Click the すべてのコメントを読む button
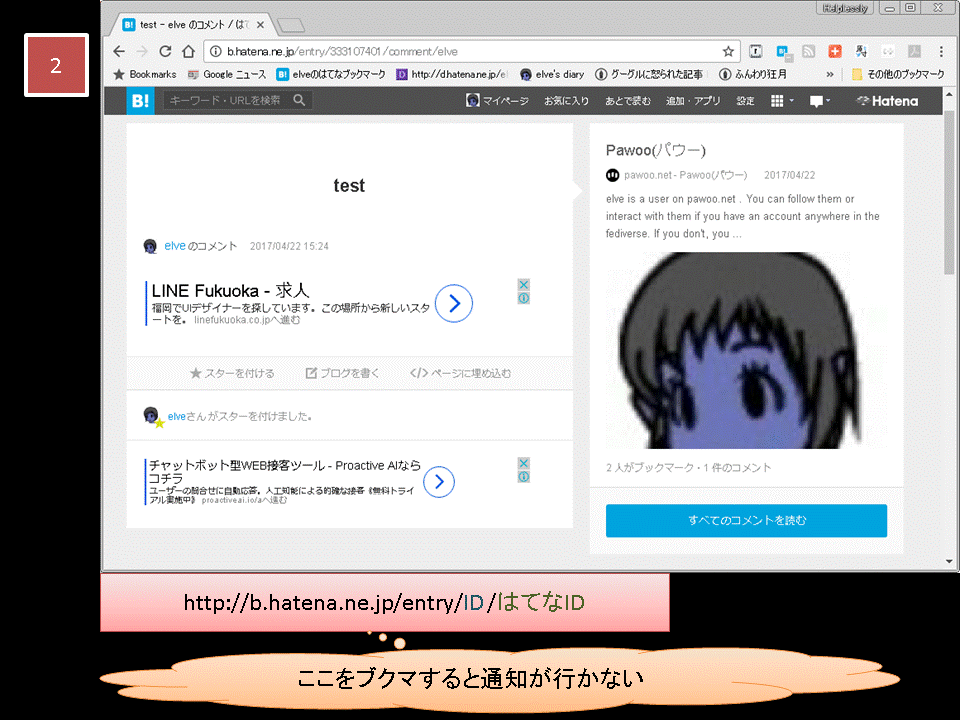The height and width of the screenshot is (720, 960). point(745,520)
